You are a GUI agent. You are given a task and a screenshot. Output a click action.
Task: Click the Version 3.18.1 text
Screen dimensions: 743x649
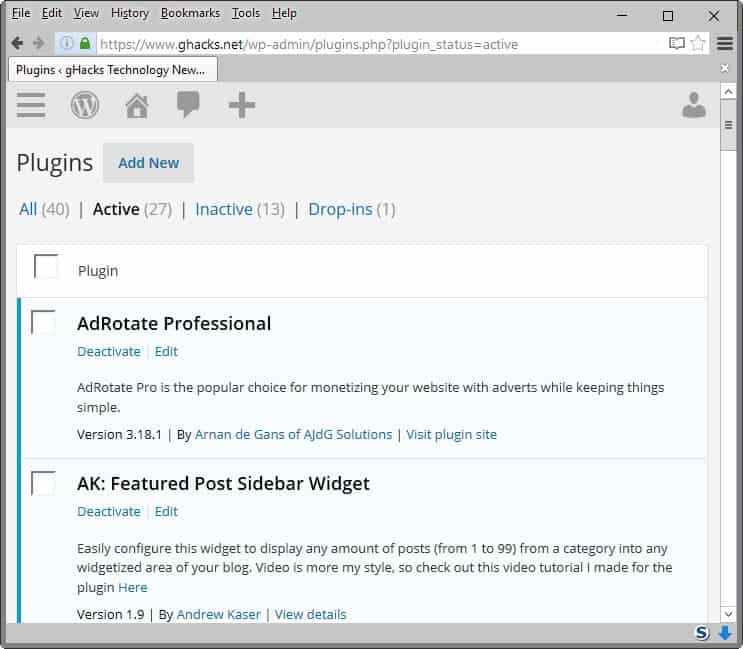(119, 434)
